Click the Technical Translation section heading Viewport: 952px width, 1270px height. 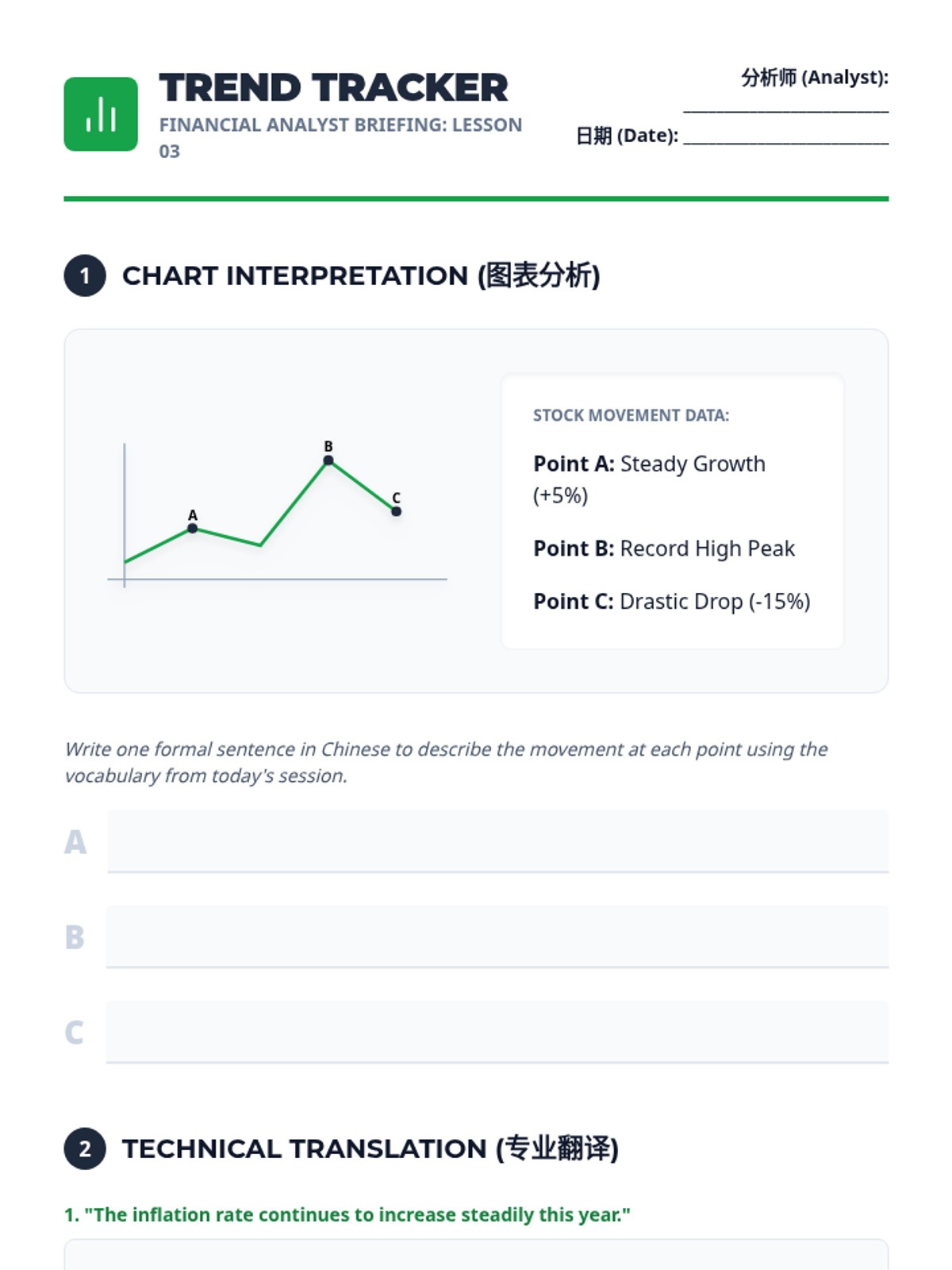pos(370,1149)
